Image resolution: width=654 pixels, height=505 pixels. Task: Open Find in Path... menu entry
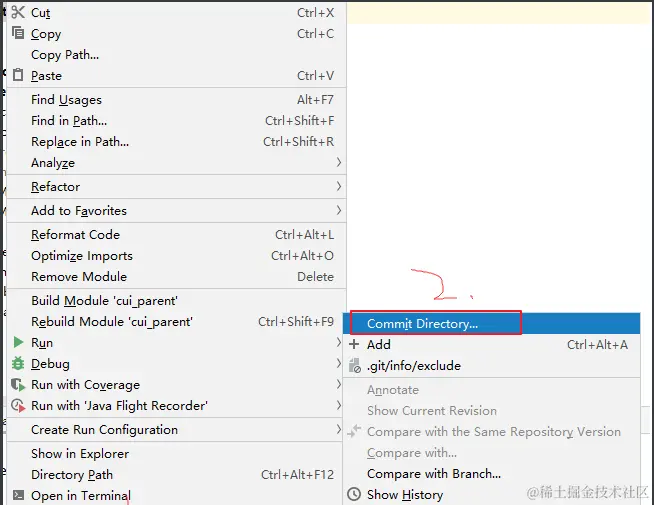point(69,121)
